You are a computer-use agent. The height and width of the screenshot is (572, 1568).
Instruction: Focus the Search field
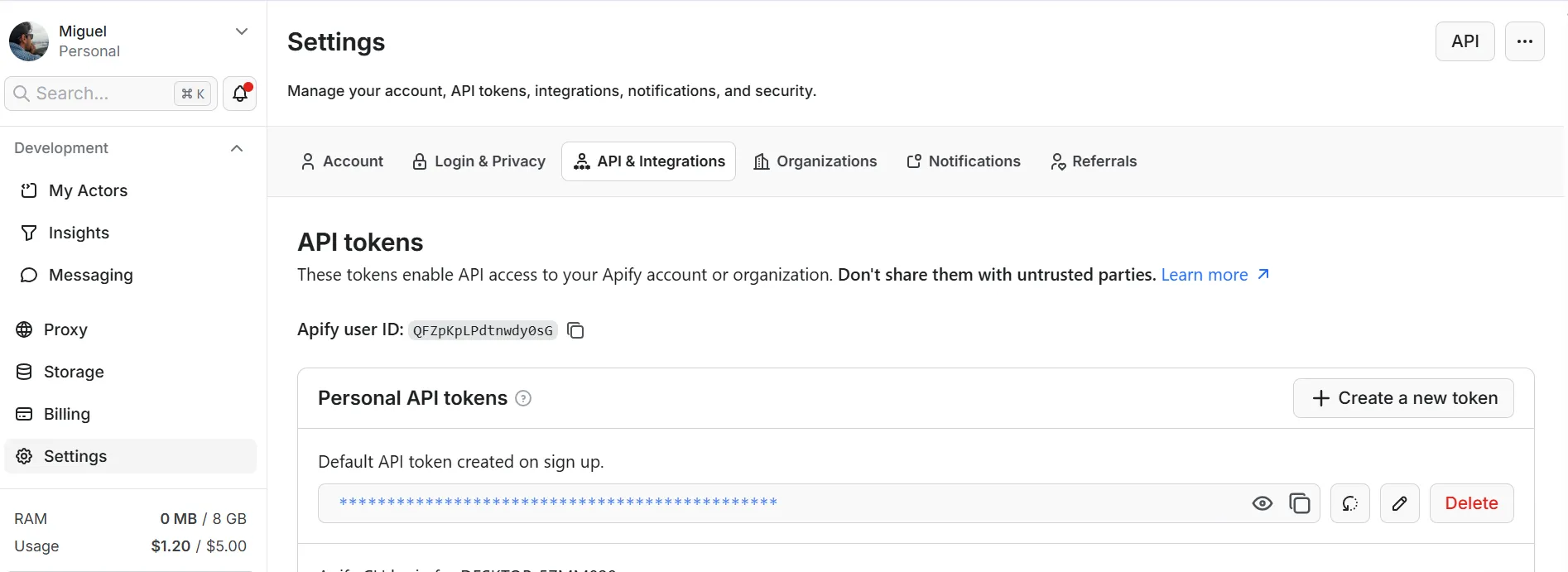pos(111,94)
